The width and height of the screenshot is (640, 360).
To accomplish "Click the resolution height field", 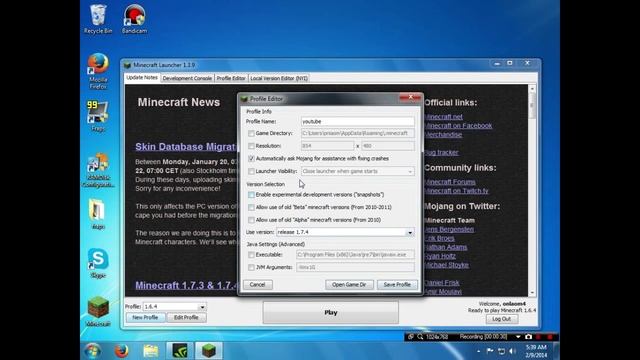I will (388, 146).
